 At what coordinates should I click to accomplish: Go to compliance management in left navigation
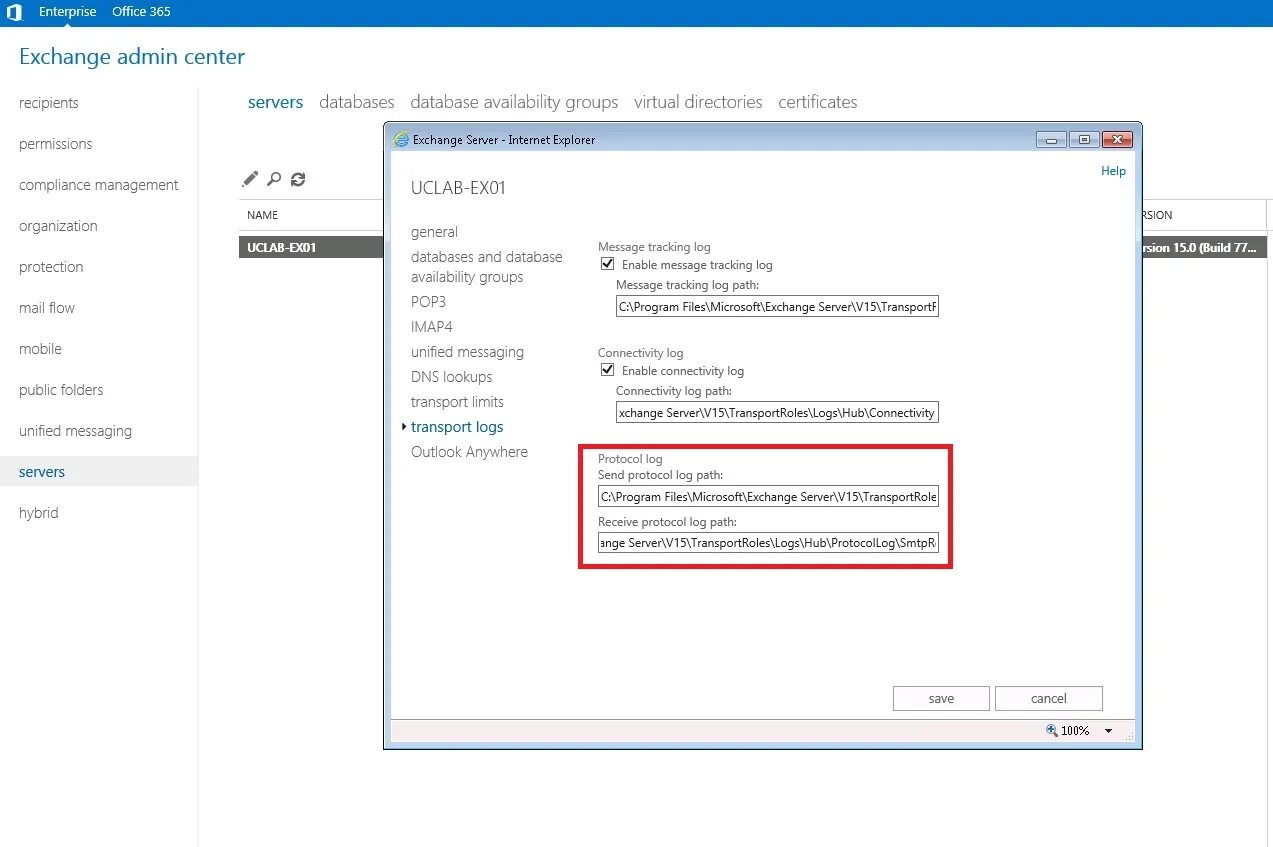(x=99, y=185)
